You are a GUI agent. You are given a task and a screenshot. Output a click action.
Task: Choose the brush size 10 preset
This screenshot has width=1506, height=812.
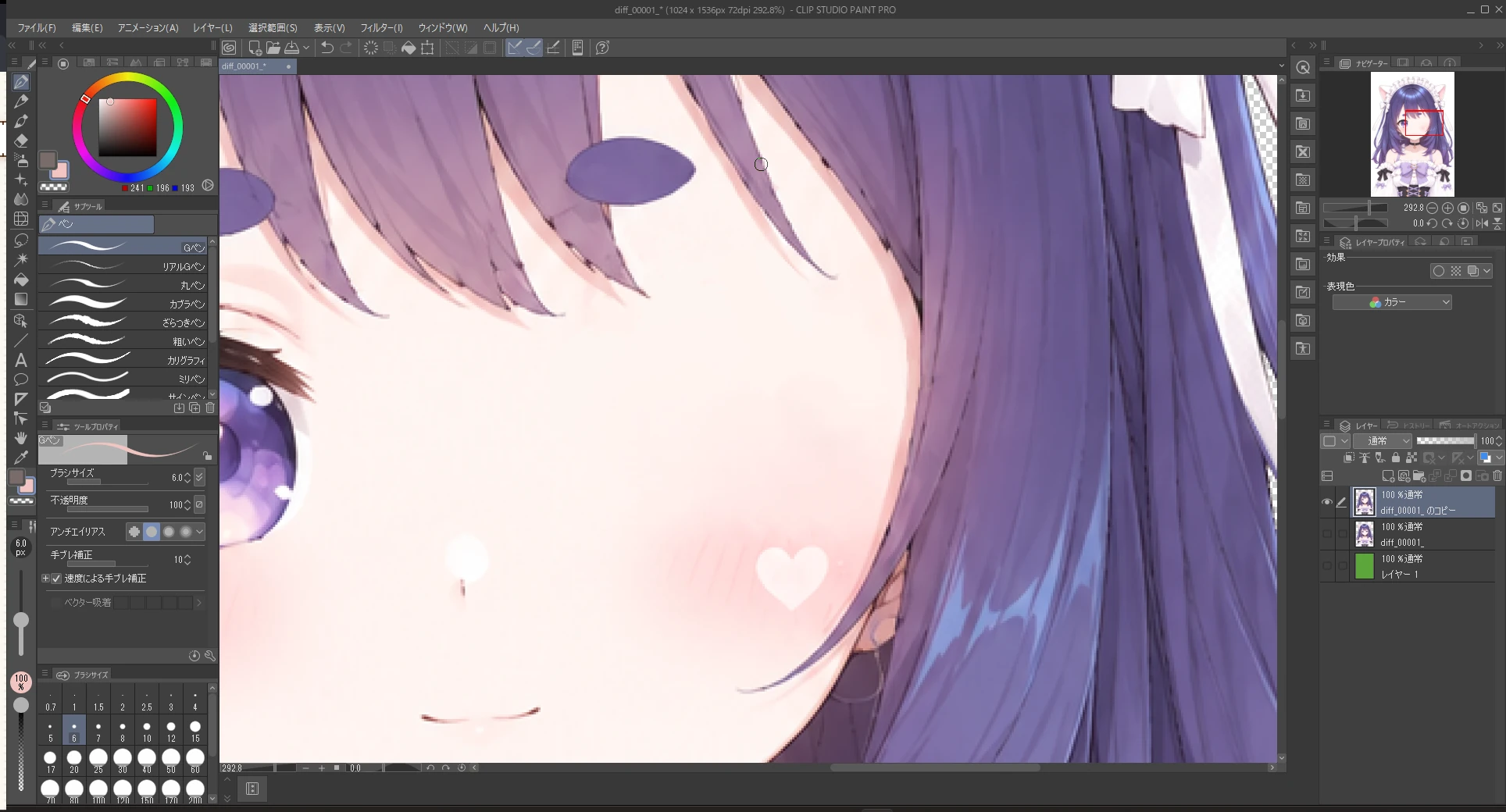[x=147, y=732]
